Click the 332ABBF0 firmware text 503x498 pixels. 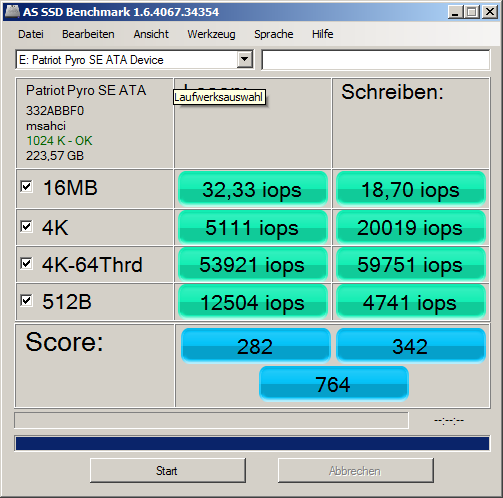pyautogui.click(x=55, y=111)
